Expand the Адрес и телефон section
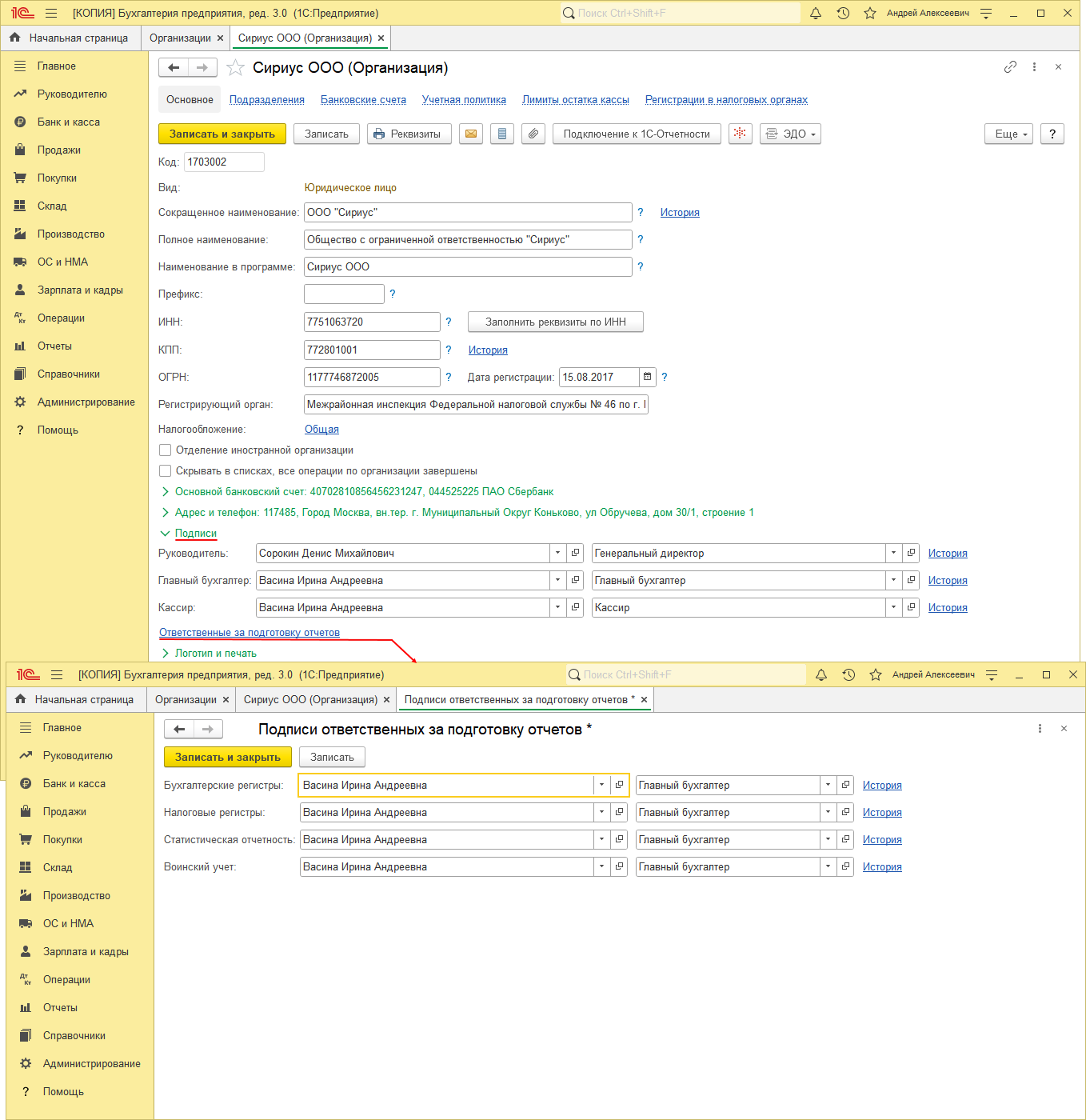The image size is (1086, 1120). tap(166, 513)
